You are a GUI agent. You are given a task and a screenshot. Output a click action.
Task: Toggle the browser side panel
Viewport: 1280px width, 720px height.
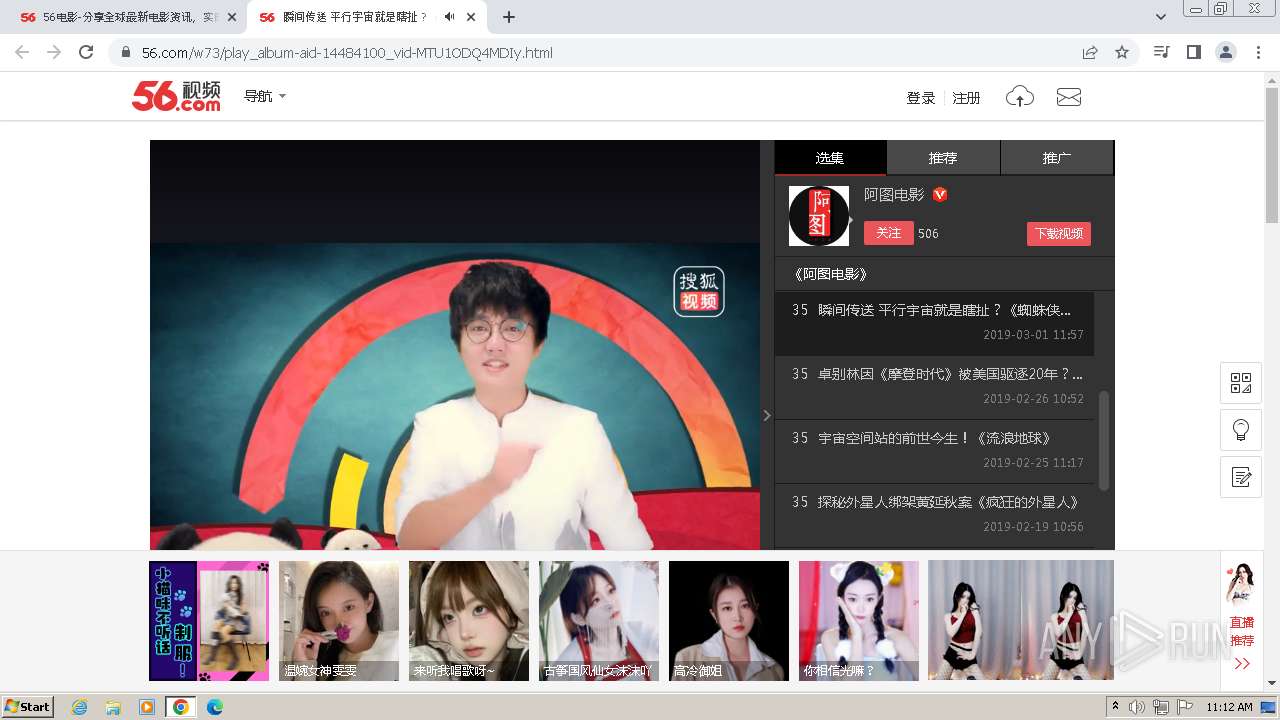(x=1193, y=52)
